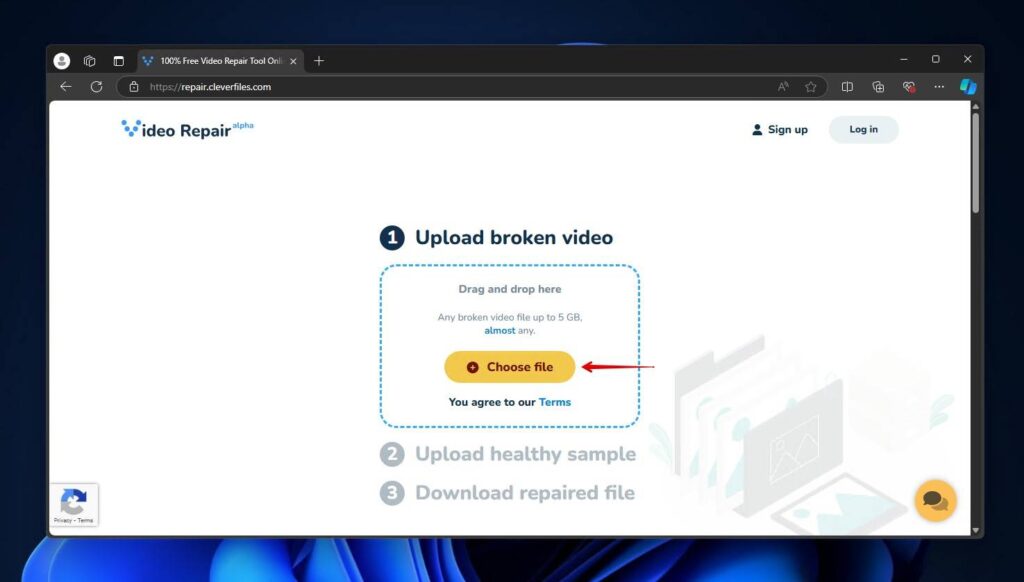Click the Log in button
1024x582 pixels.
(862, 129)
